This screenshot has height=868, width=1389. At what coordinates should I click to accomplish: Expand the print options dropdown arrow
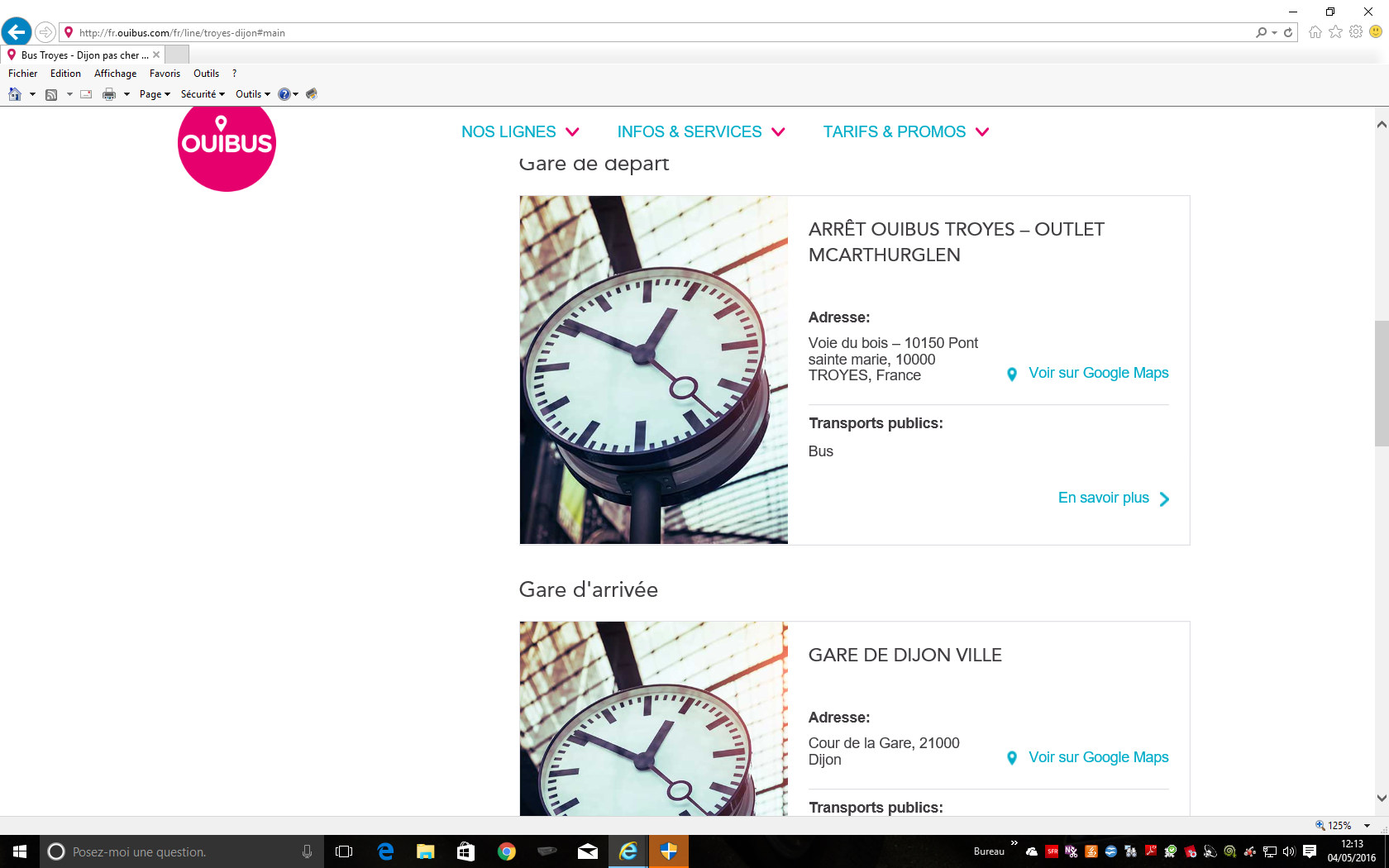(x=126, y=94)
